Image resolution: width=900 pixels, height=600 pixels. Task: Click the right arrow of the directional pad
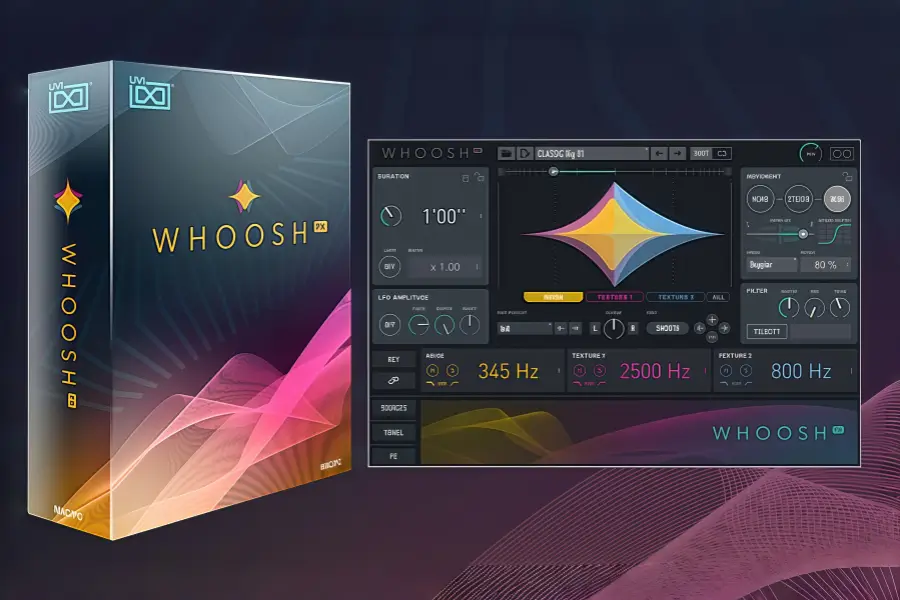[724, 328]
